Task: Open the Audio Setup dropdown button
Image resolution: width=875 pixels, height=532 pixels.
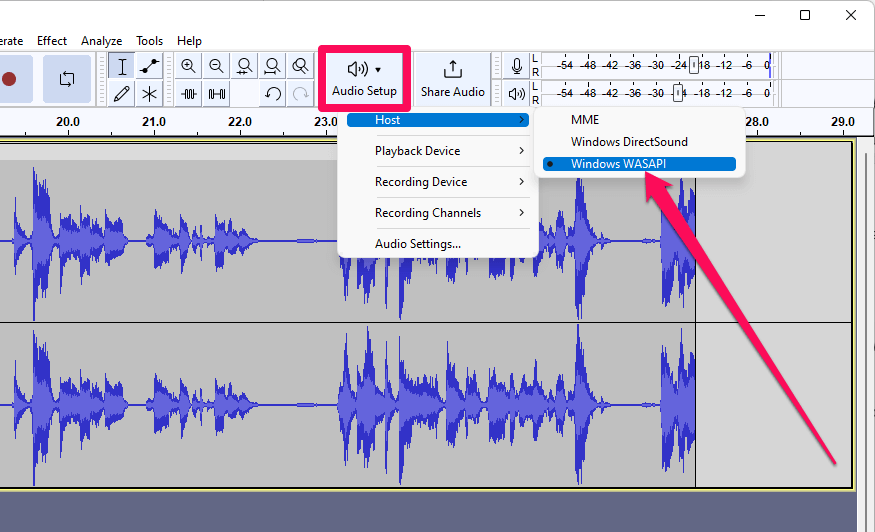Action: (364, 79)
